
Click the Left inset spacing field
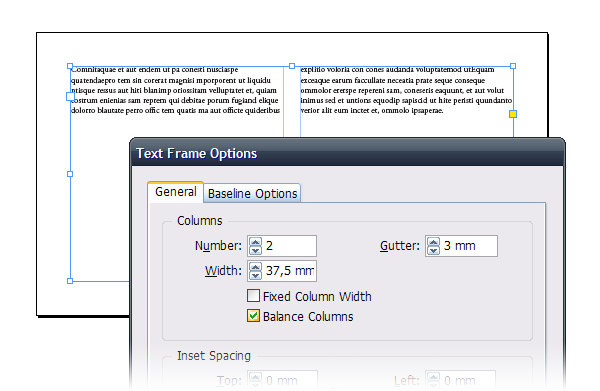click(460, 380)
